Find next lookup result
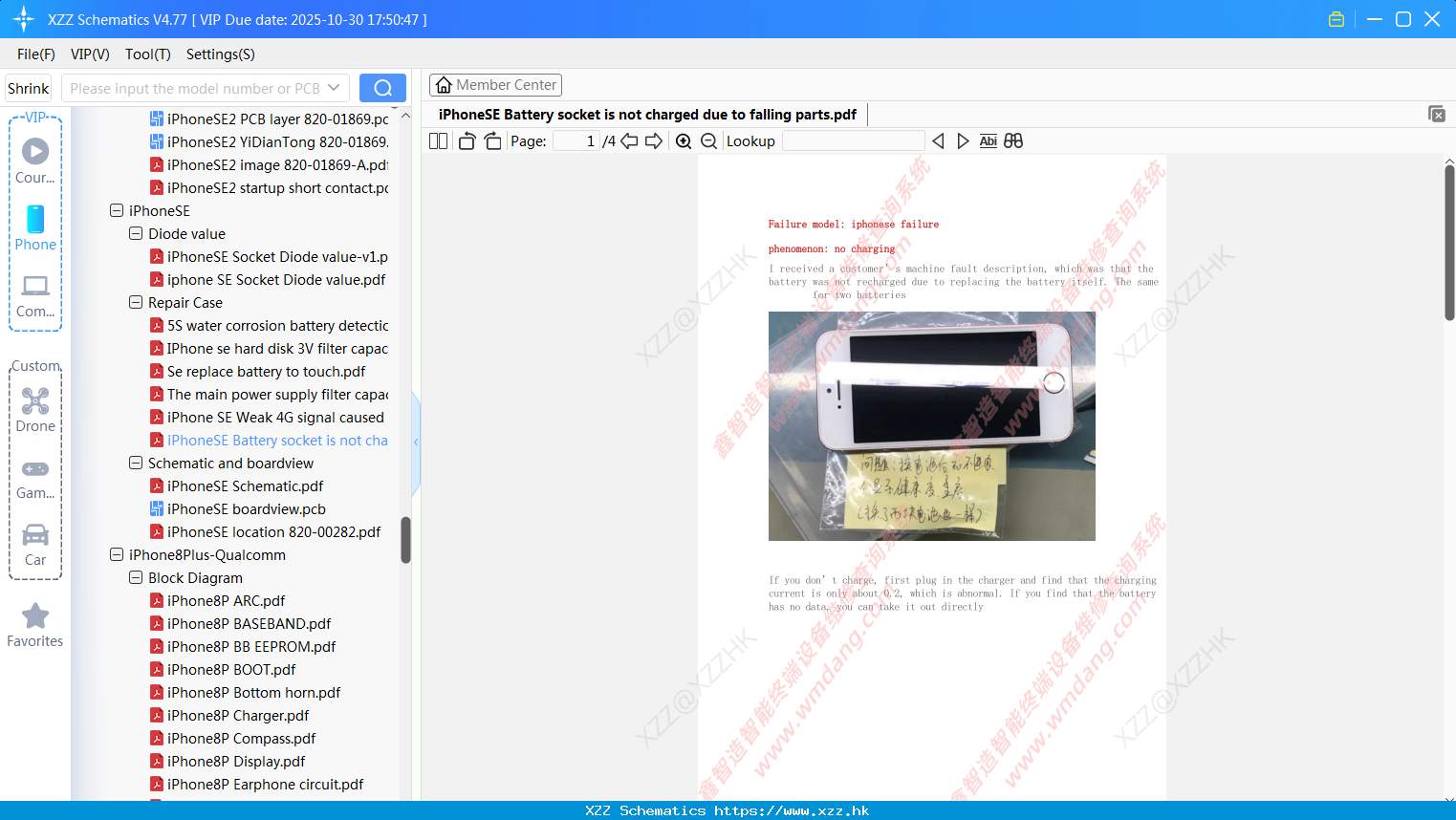 coord(963,141)
